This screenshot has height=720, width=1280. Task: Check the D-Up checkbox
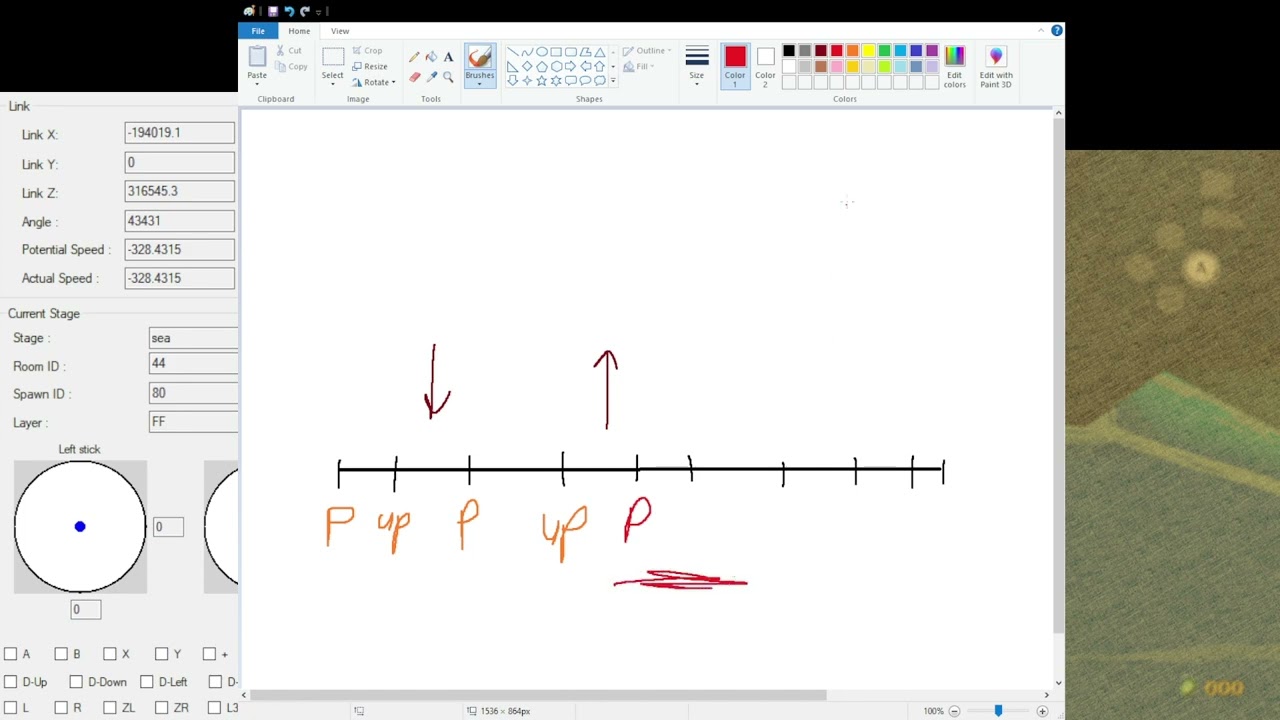coord(11,682)
